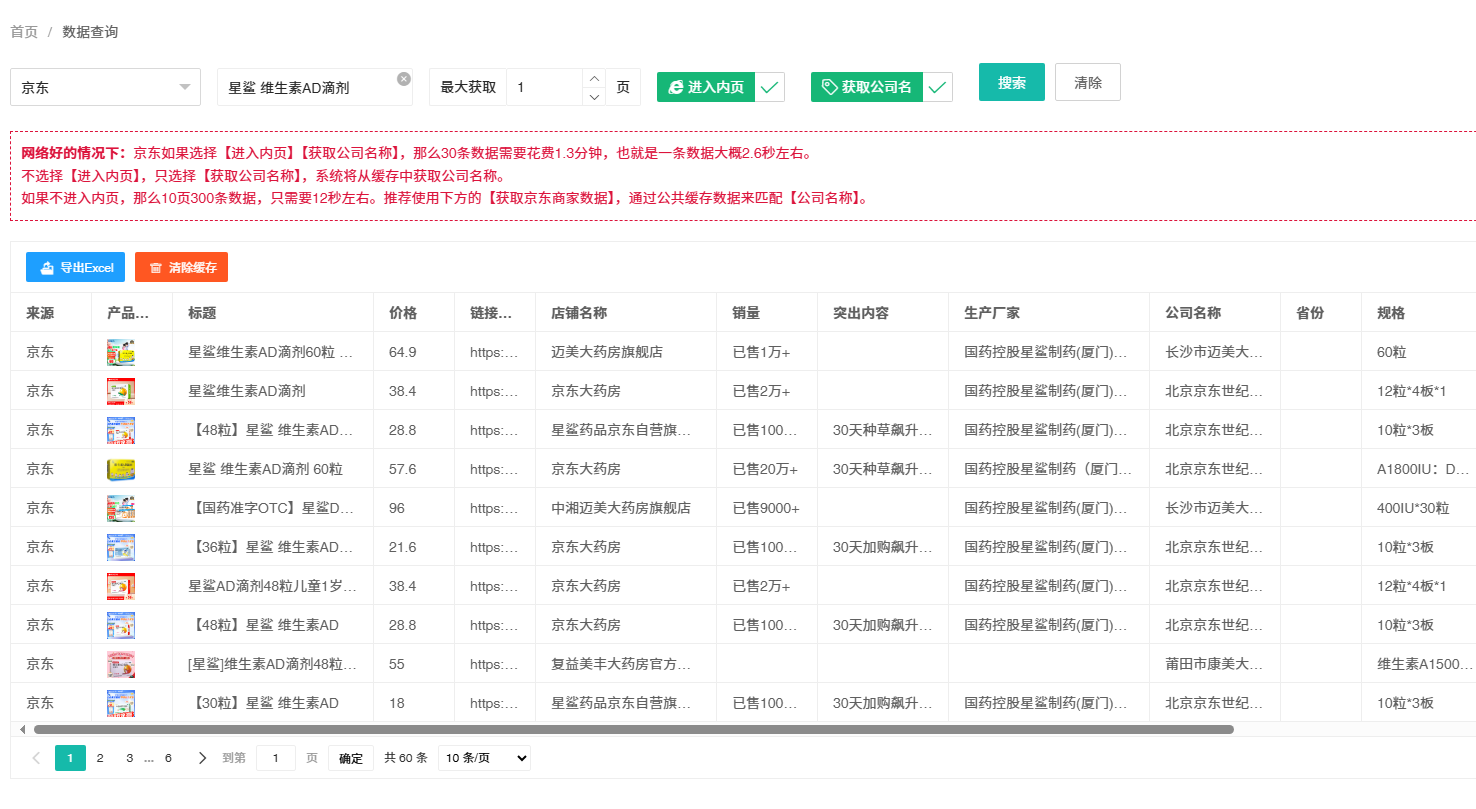Go to previous page using left chevron
1476x809 pixels.
tap(37, 758)
